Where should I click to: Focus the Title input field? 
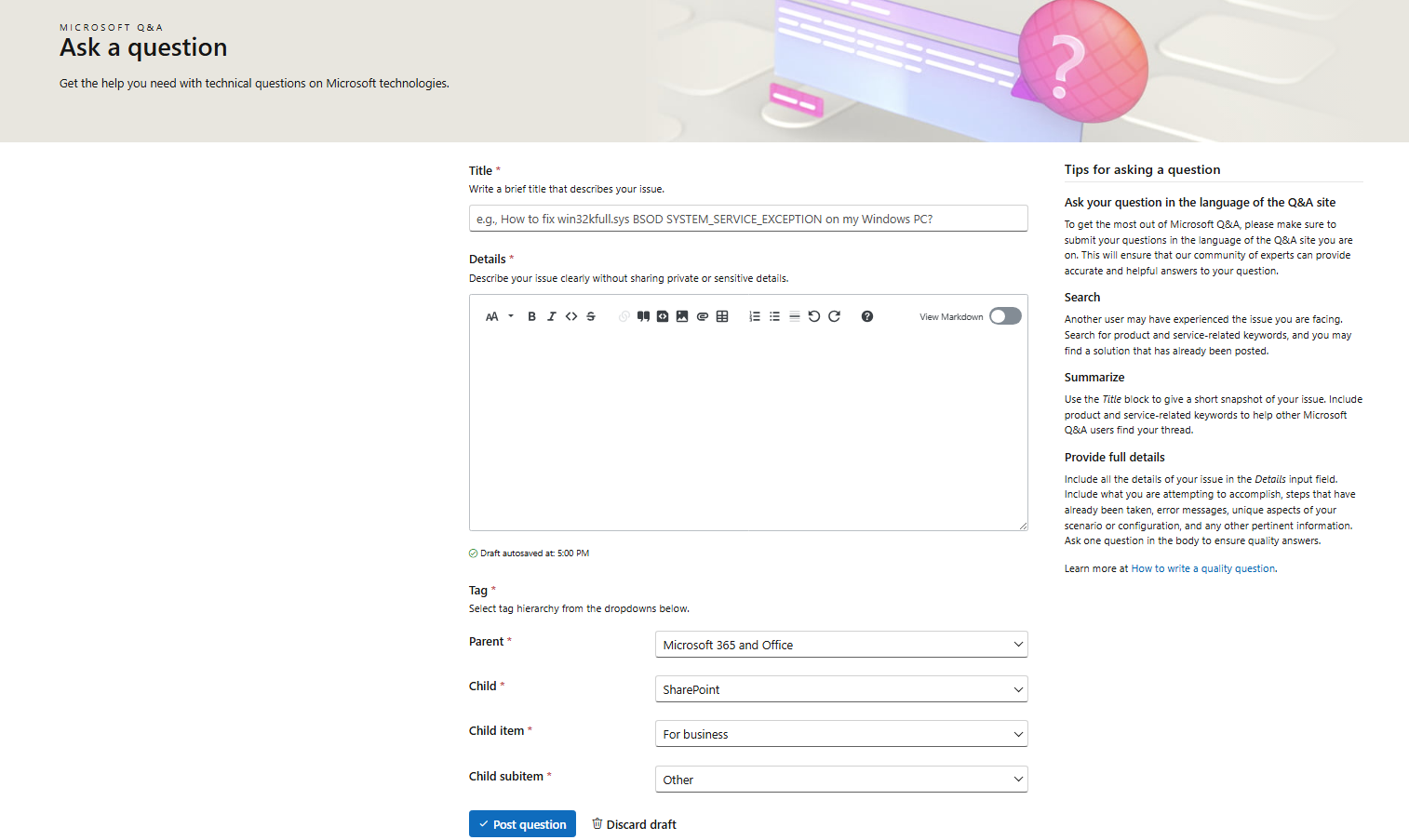click(x=748, y=219)
